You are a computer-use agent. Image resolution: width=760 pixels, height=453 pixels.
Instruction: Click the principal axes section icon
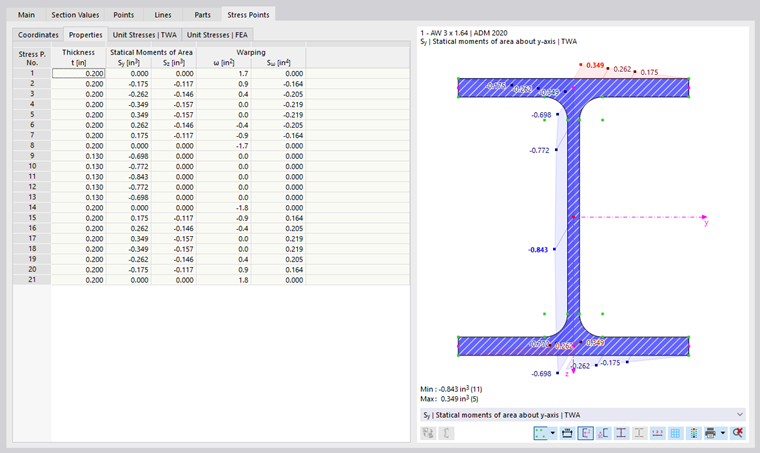point(603,433)
